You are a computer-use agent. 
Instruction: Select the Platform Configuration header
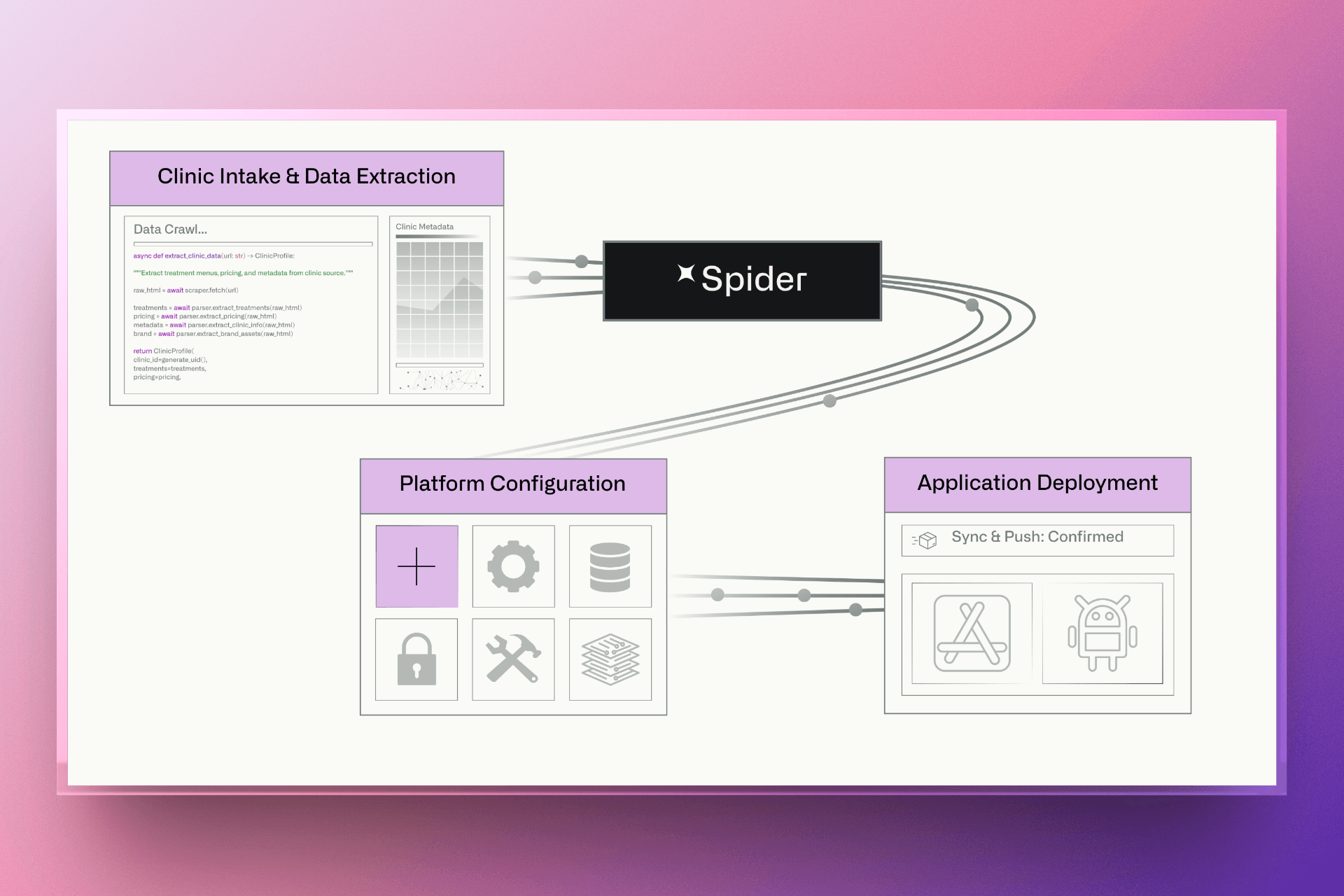pyautogui.click(x=512, y=484)
